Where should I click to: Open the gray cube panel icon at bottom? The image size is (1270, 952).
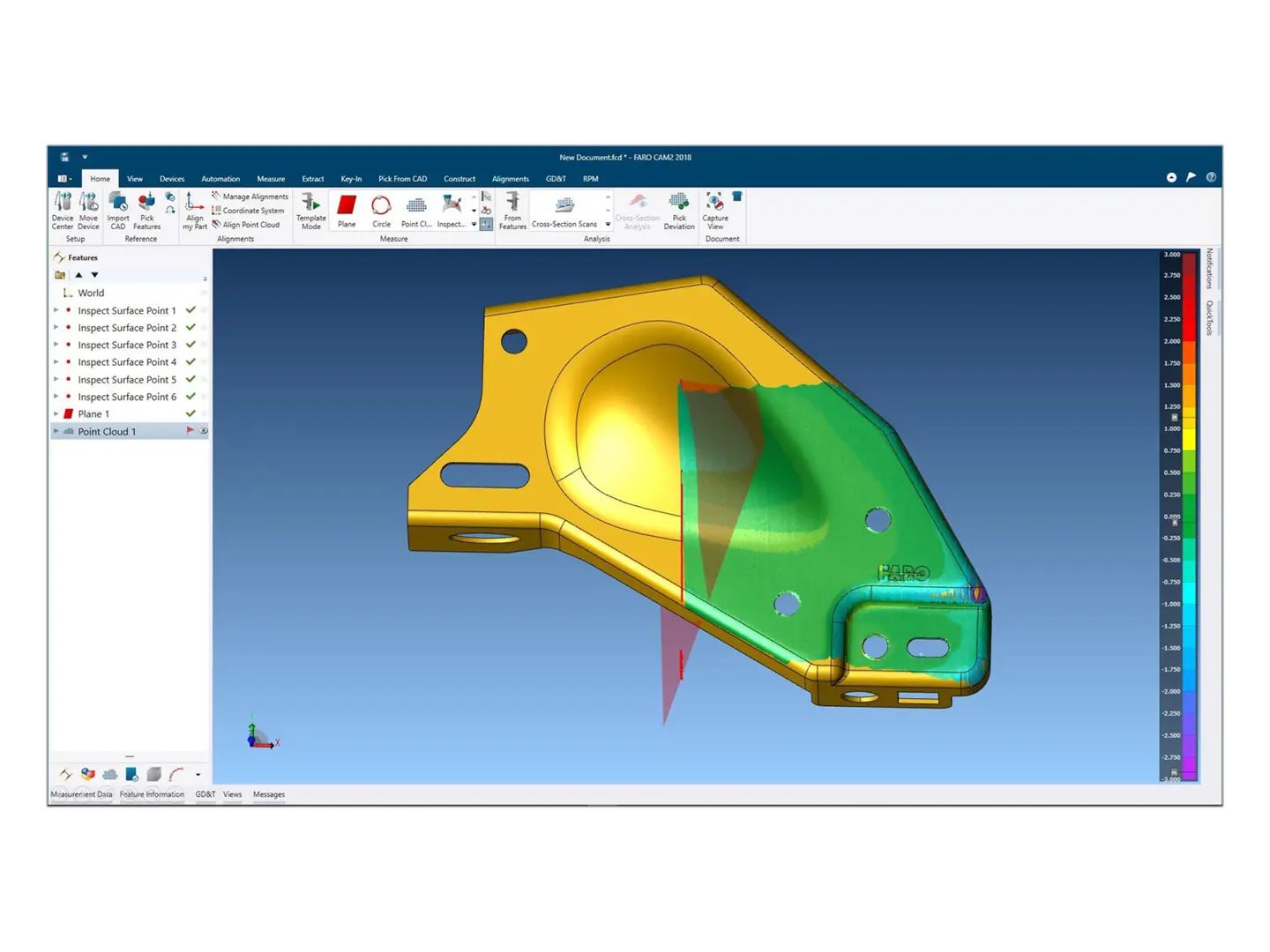pos(153,774)
